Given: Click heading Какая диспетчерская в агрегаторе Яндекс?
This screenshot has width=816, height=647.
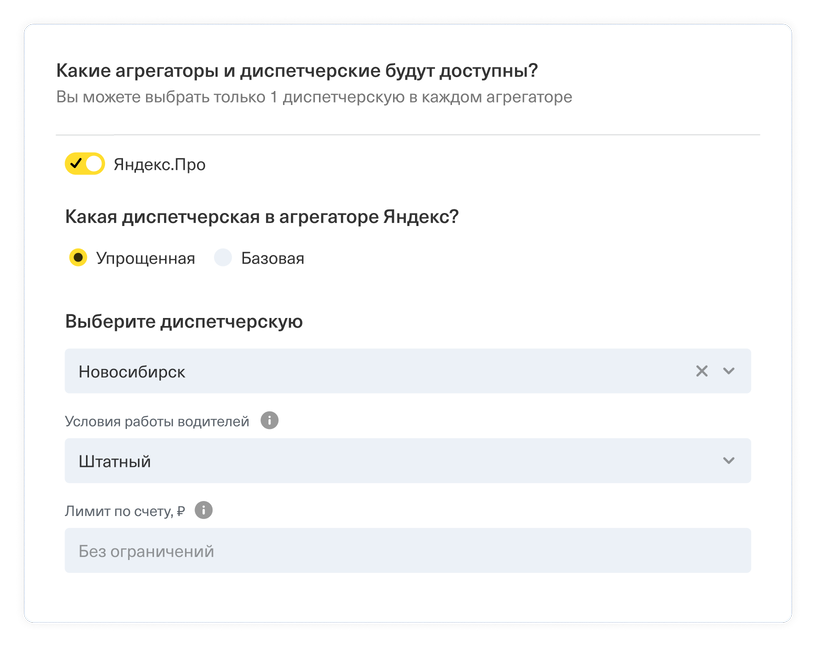Looking at the screenshot, I should (262, 217).
